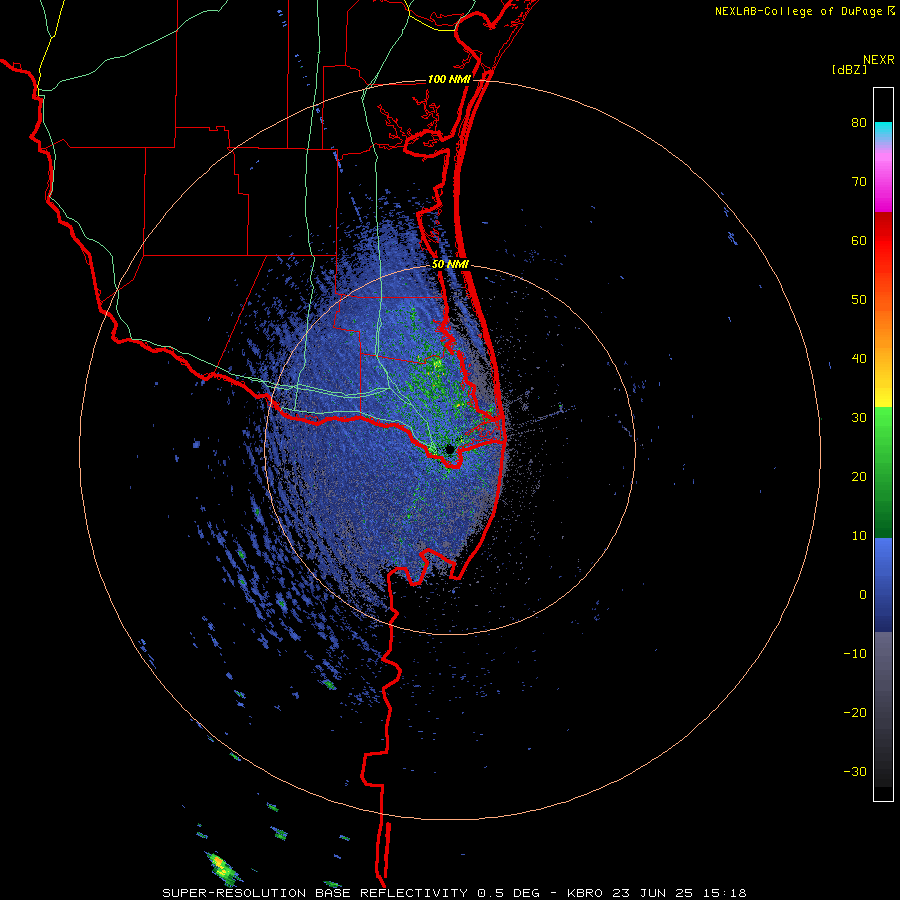This screenshot has height=900, width=900.
Task: Click the black KBRO radar site dot
Action: (x=449, y=449)
